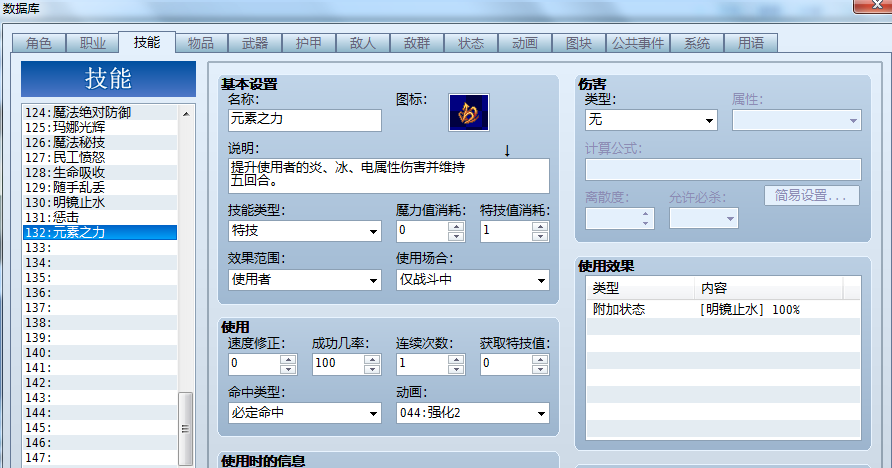
Task: Click the 类型 column header in 使用效果
Action: 641,288
